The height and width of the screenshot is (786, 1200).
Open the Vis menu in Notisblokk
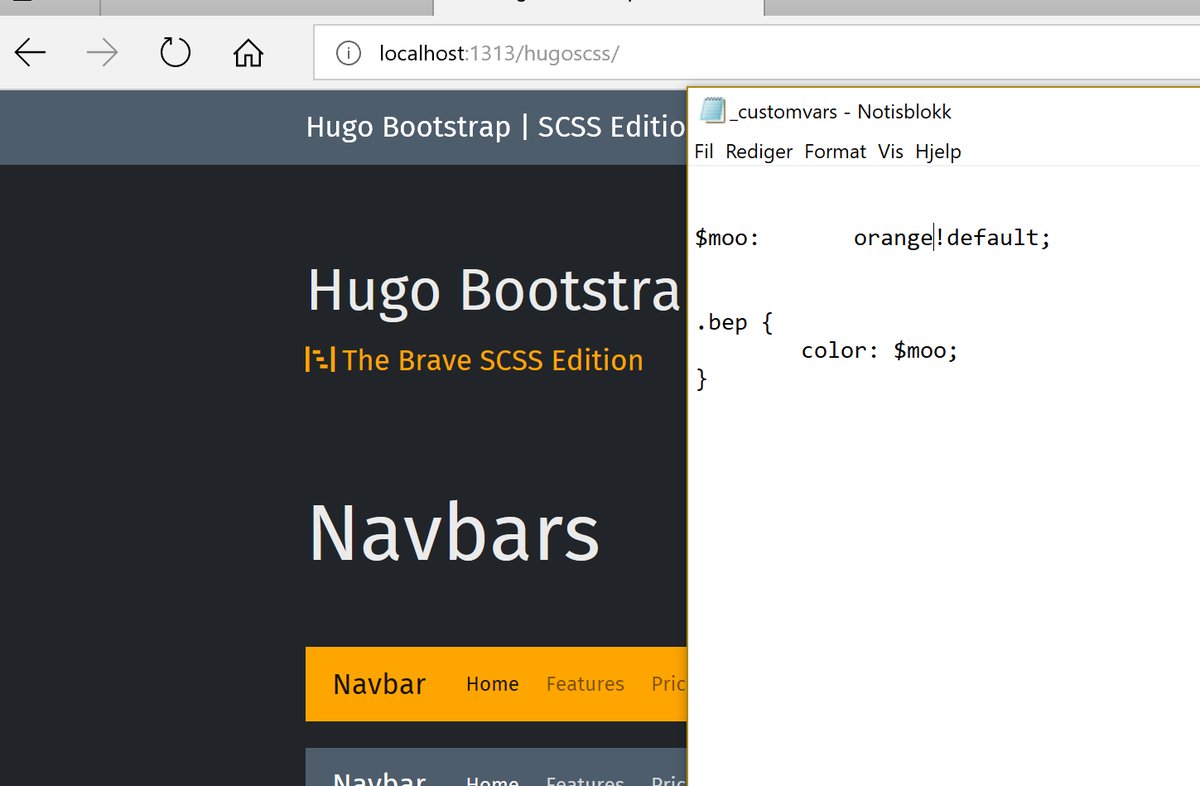(890, 151)
